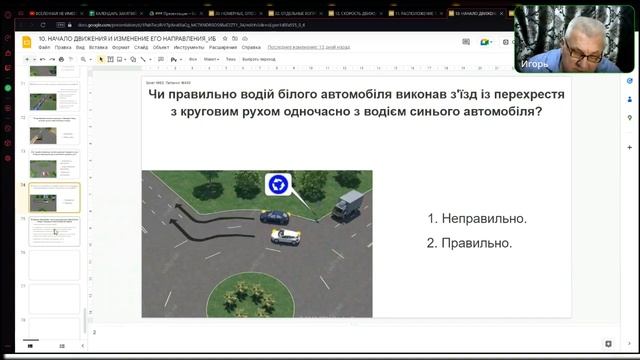Open the Слайд menu
This screenshot has height=360, width=640.
(141, 47)
